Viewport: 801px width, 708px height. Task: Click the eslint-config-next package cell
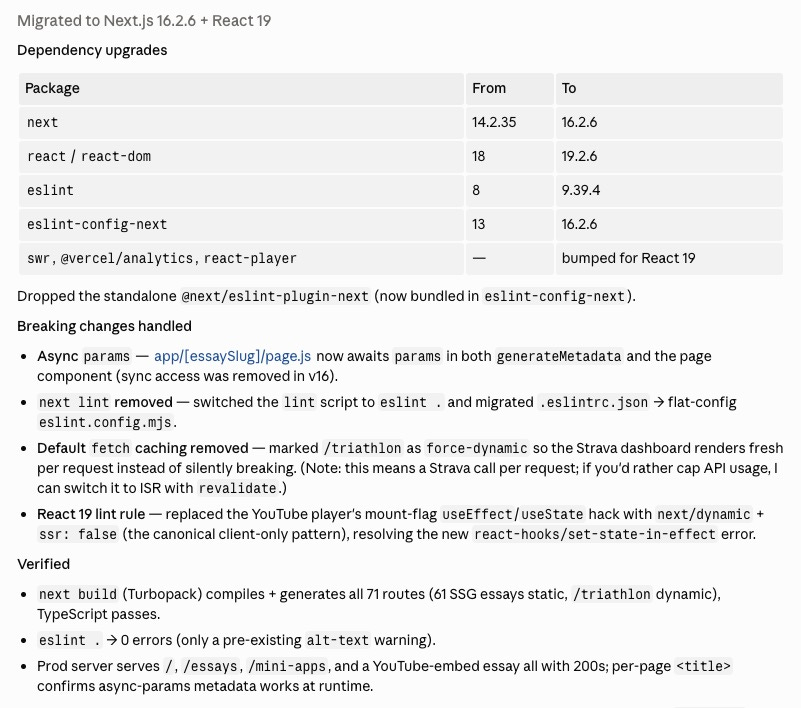pyautogui.click(x=241, y=224)
